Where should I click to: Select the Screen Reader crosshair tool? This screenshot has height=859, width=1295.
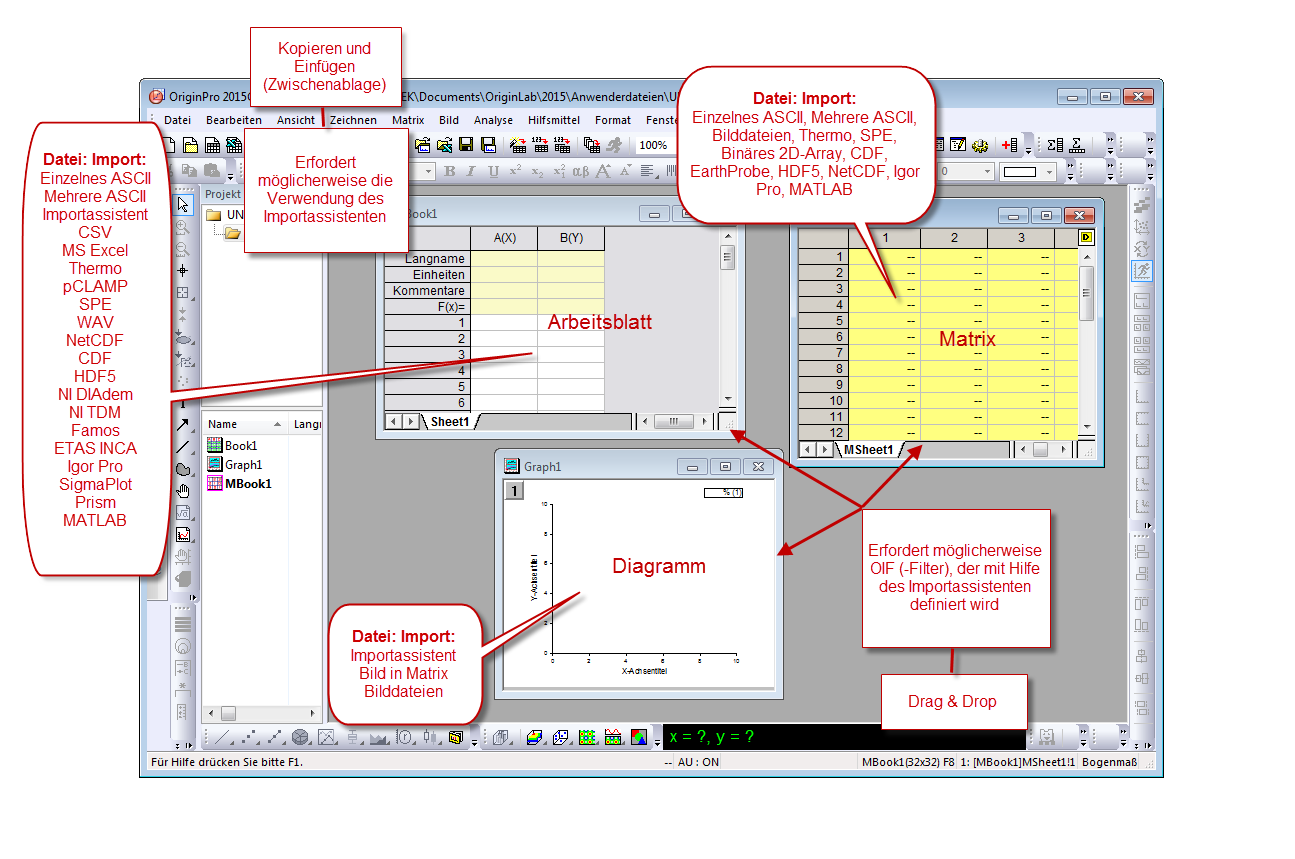point(183,270)
